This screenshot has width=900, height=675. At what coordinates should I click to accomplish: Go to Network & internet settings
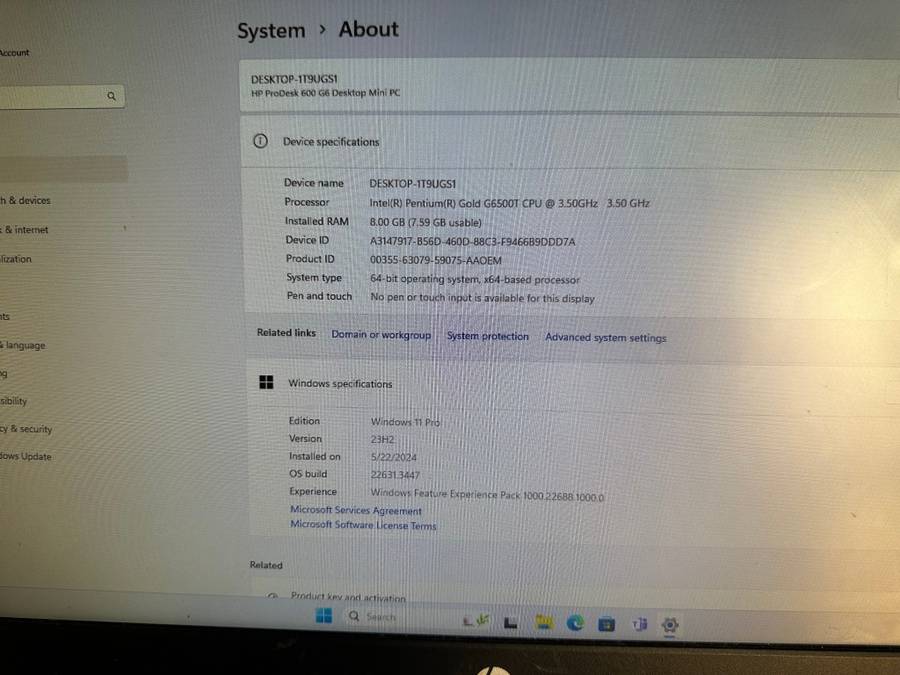24,229
